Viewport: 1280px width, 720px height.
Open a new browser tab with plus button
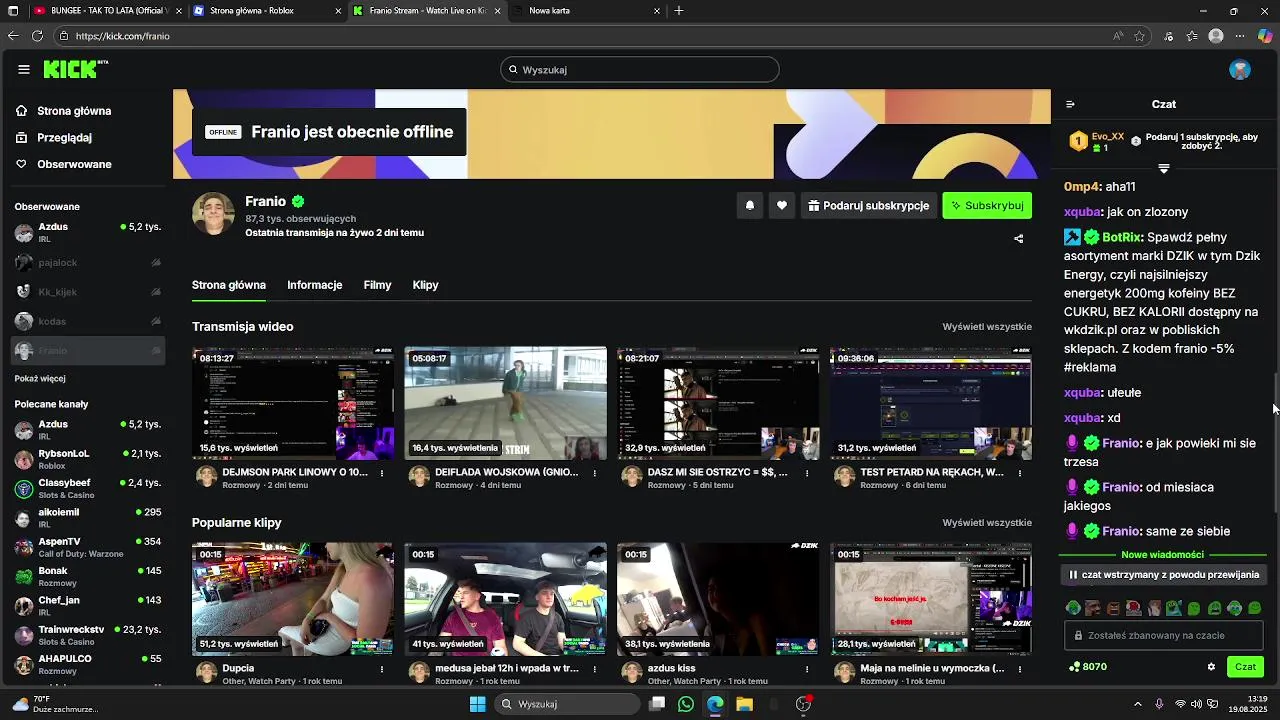pos(679,11)
